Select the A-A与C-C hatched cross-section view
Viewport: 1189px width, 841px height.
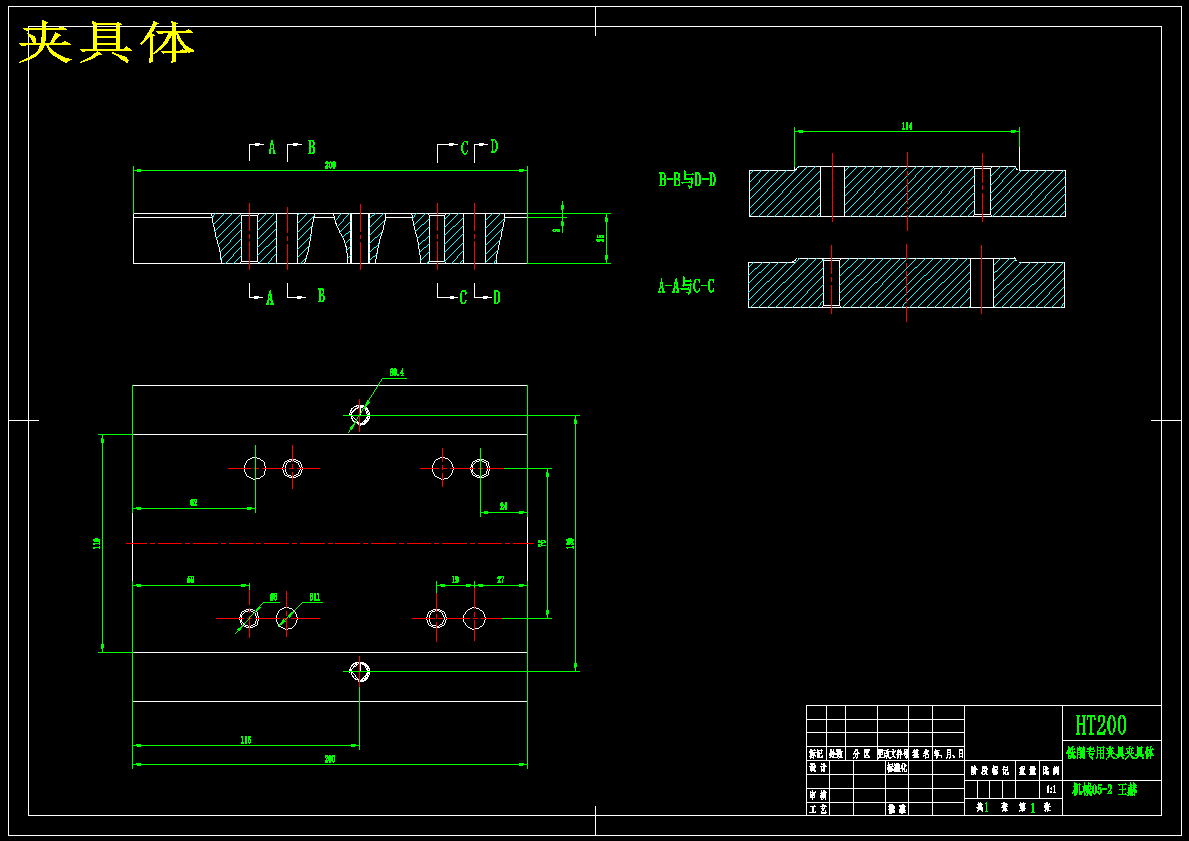(906, 284)
